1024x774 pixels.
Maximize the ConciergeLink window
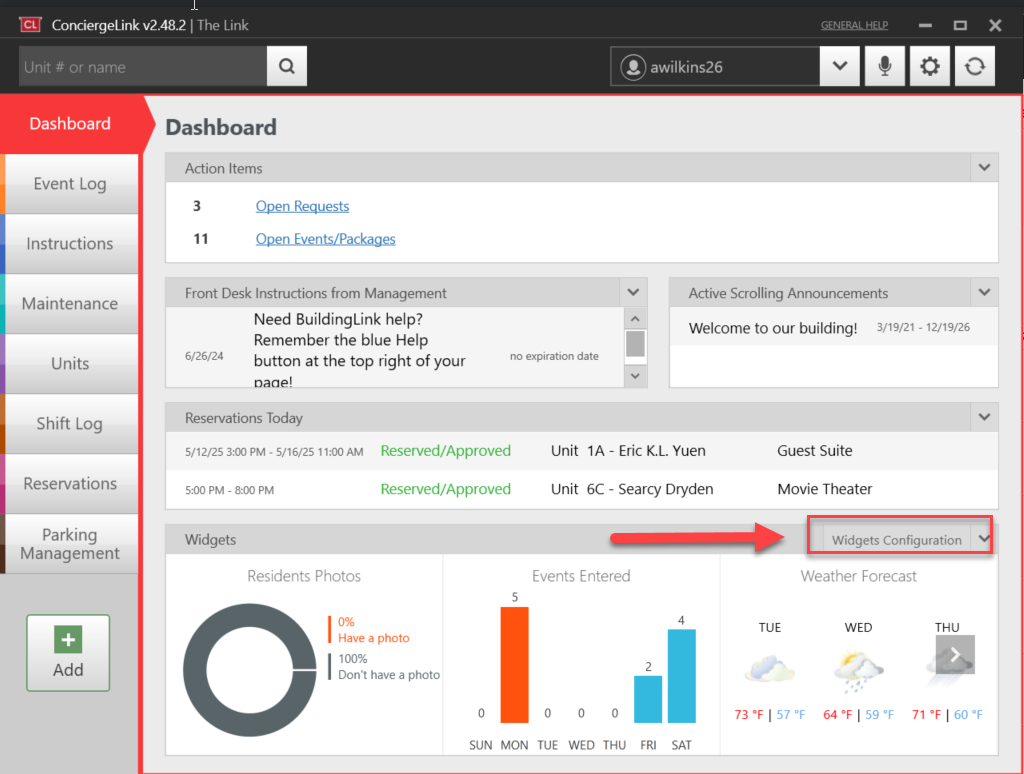pos(960,25)
